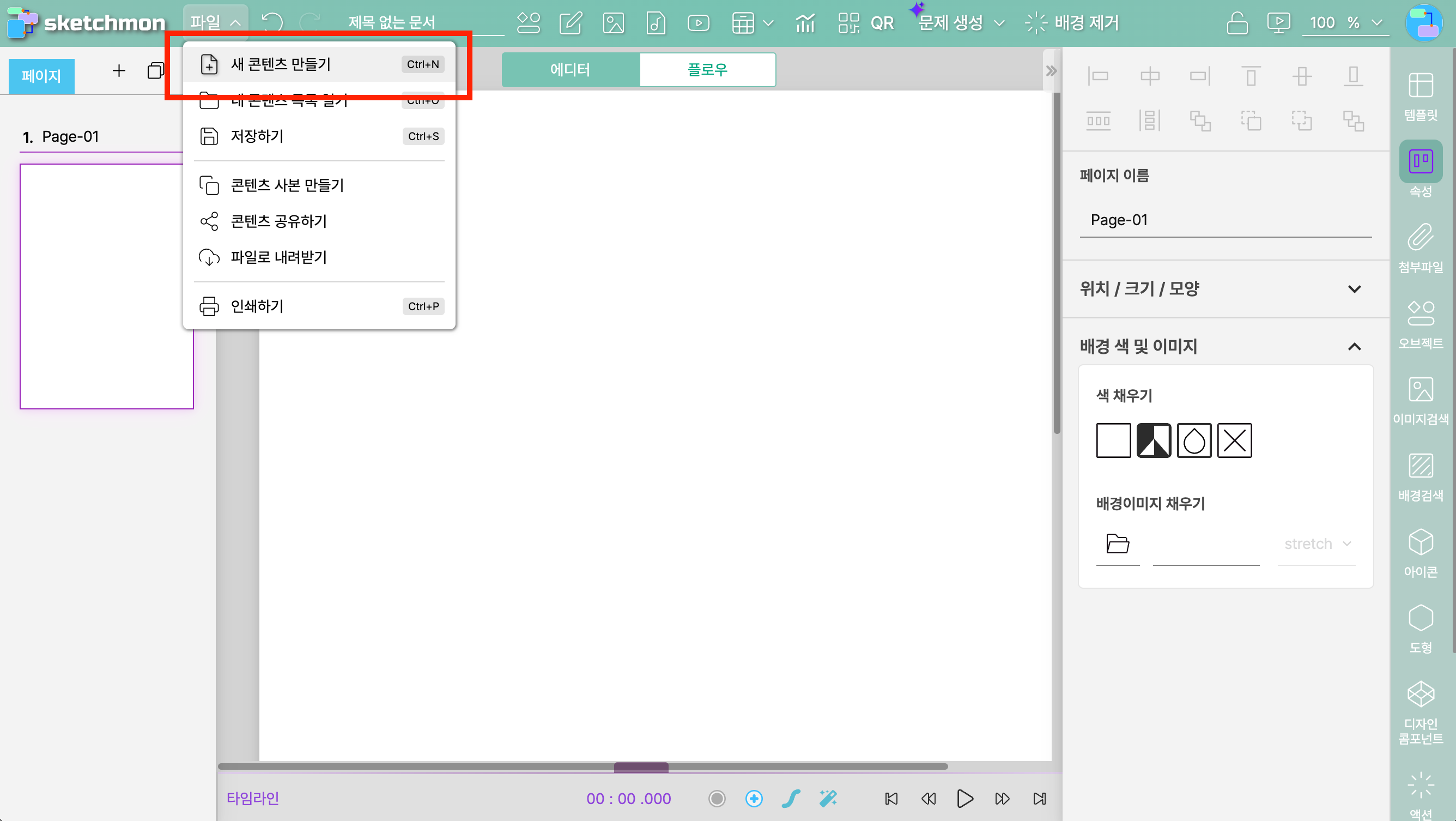Select the no-fill X option
Viewport: 1456px width, 821px height.
tap(1234, 440)
